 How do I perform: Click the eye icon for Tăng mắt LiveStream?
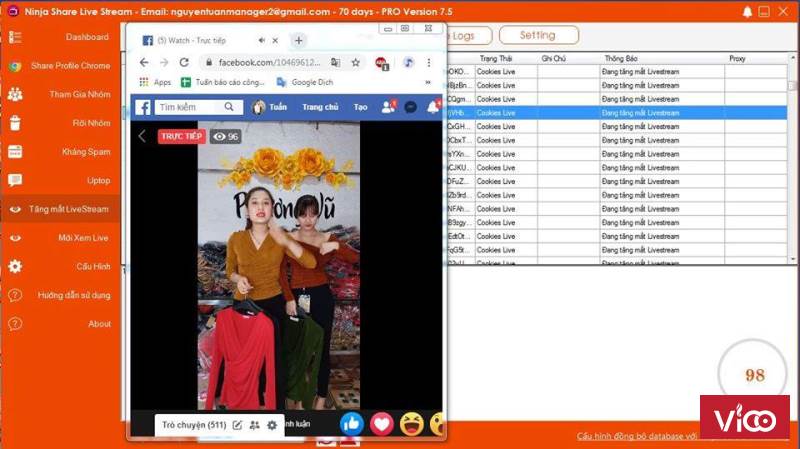tap(15, 209)
